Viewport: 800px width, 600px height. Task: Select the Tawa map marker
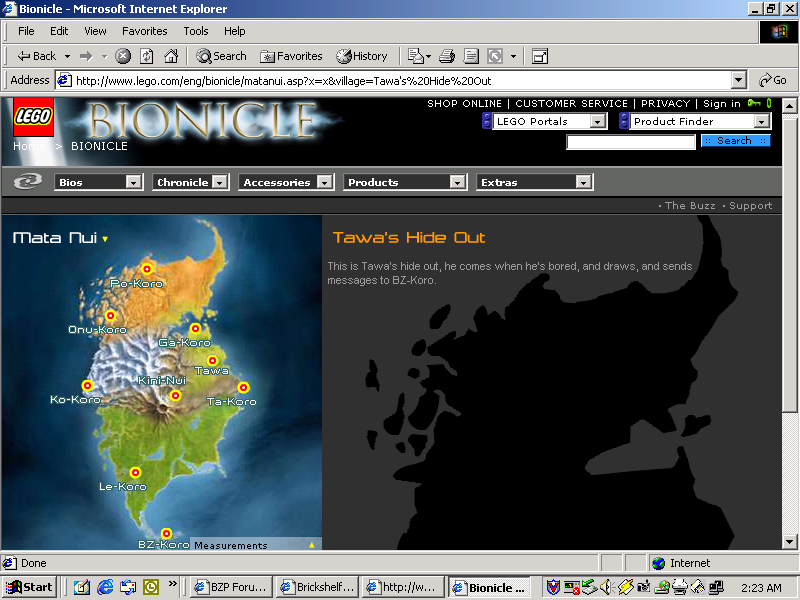point(212,361)
